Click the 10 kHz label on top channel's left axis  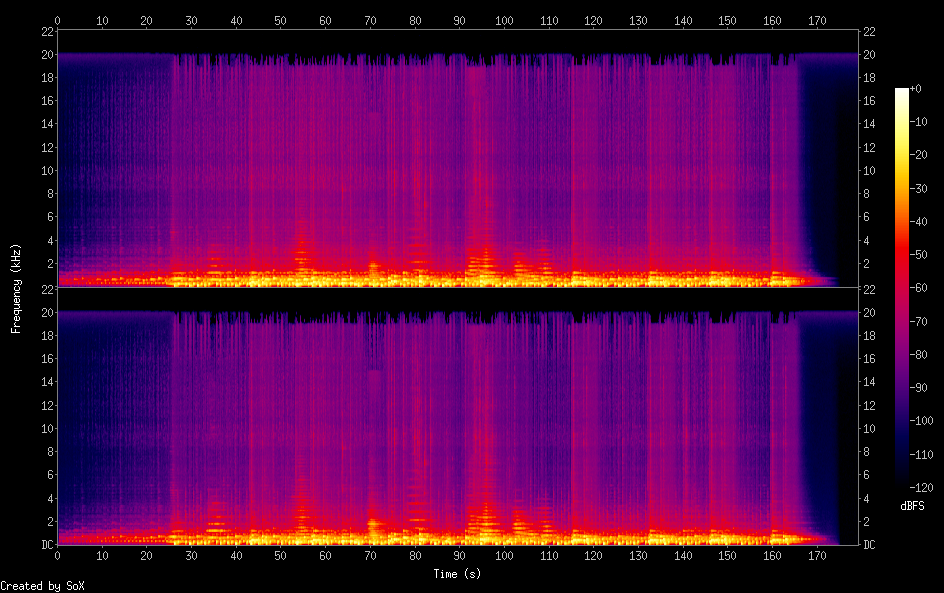click(x=46, y=170)
